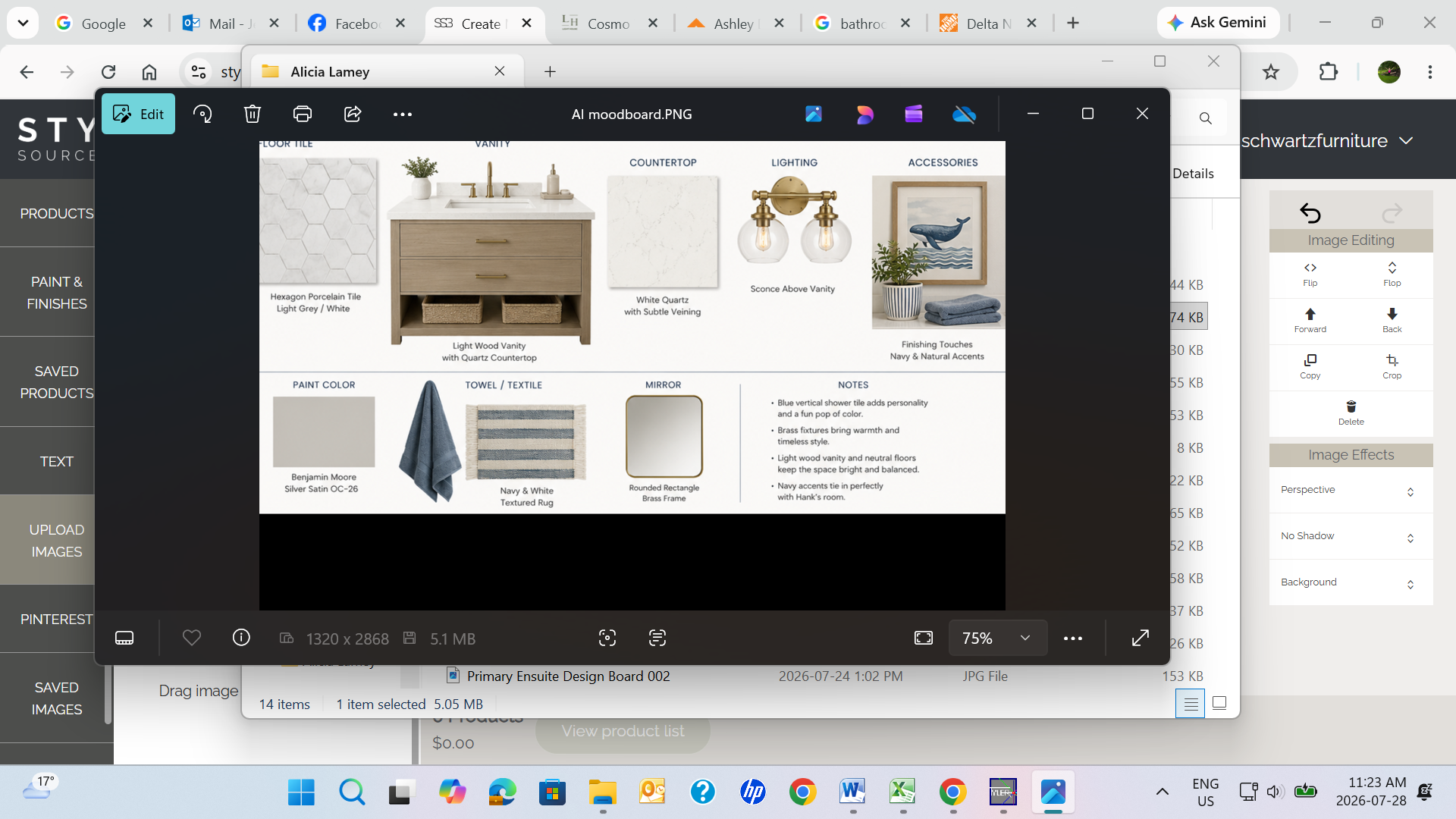Open the clock and date panel

tap(1371, 792)
